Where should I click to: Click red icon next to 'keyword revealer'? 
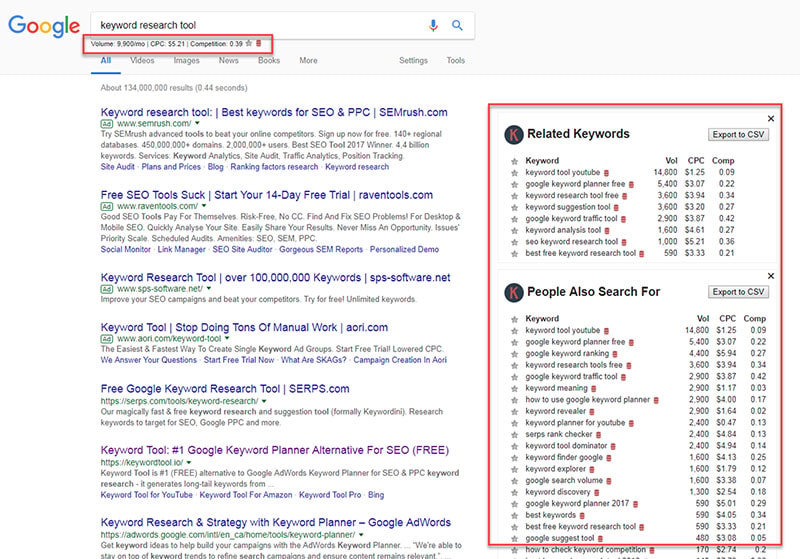coord(592,412)
